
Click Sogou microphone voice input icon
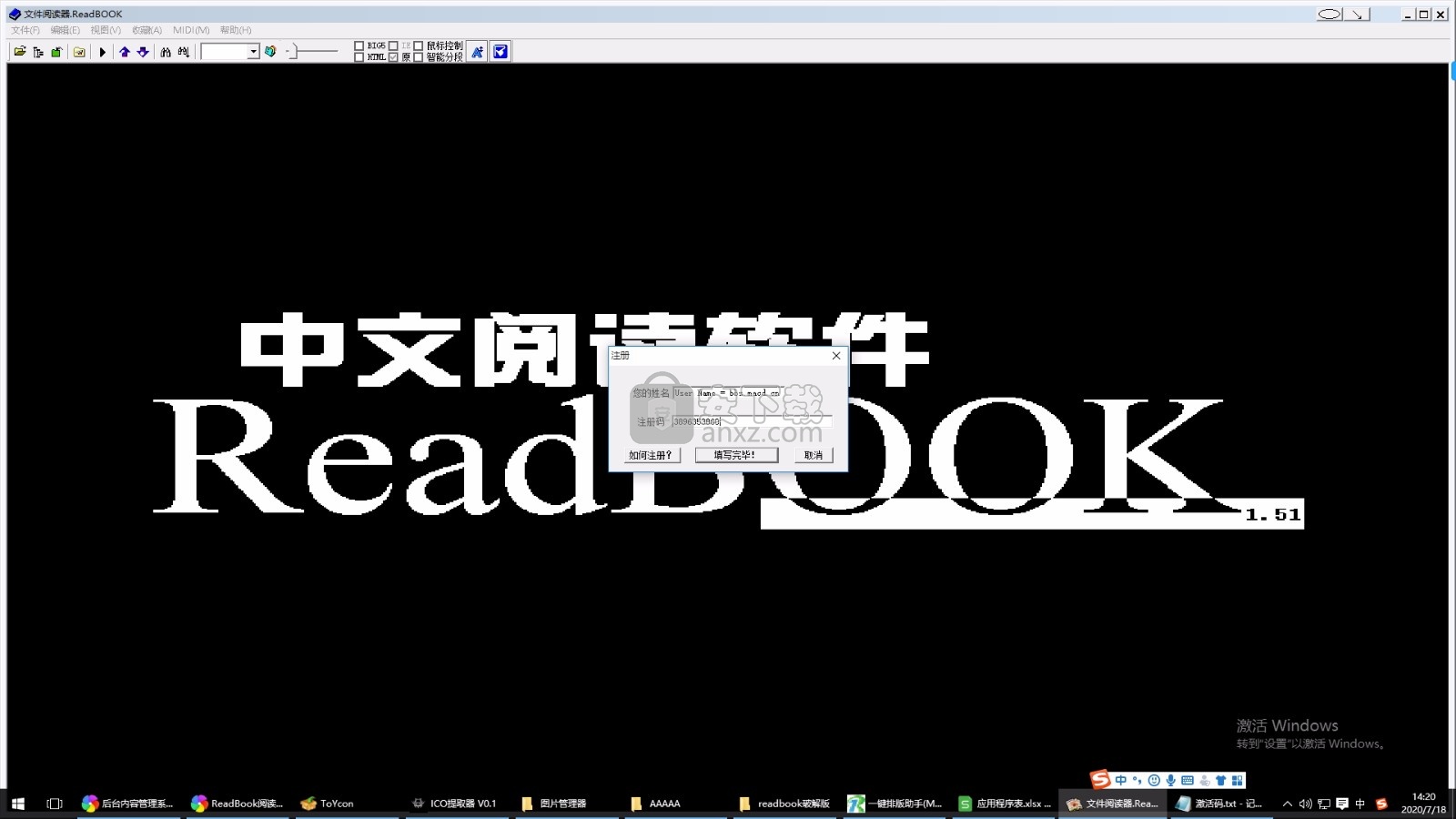[x=1170, y=780]
